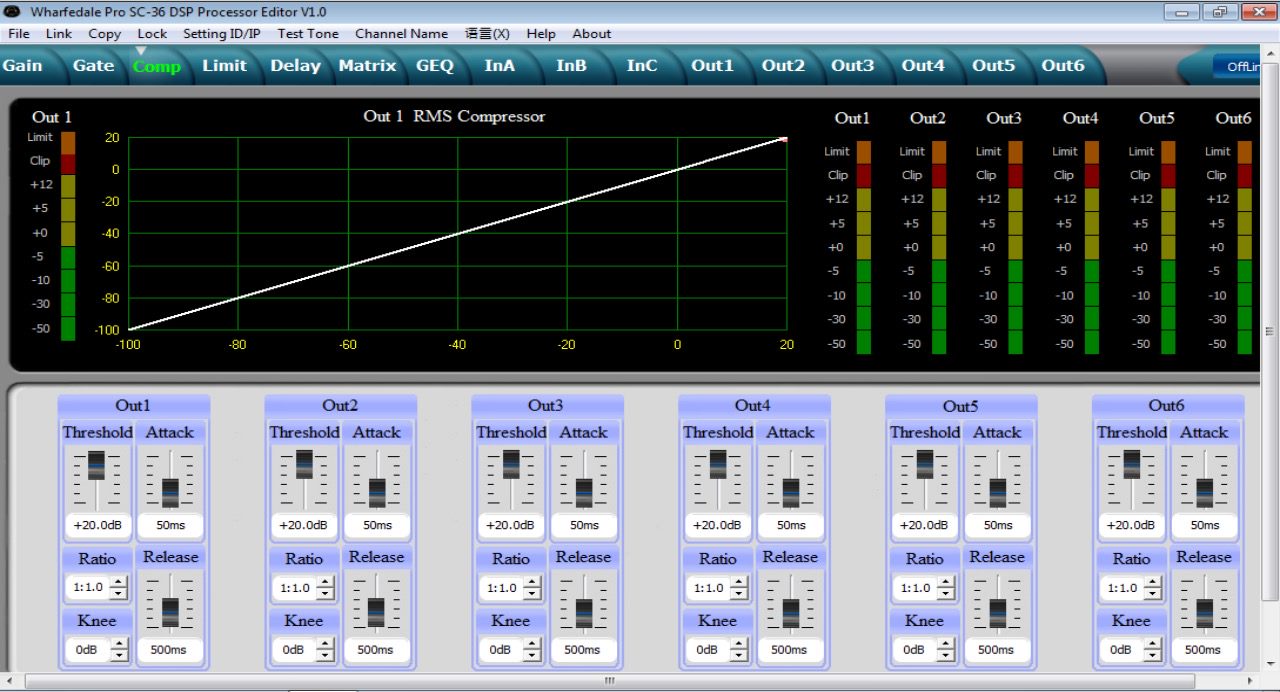Screen dimensions: 1280x692
Task: Click the Out2 Release 500ms value field
Action: click(377, 649)
